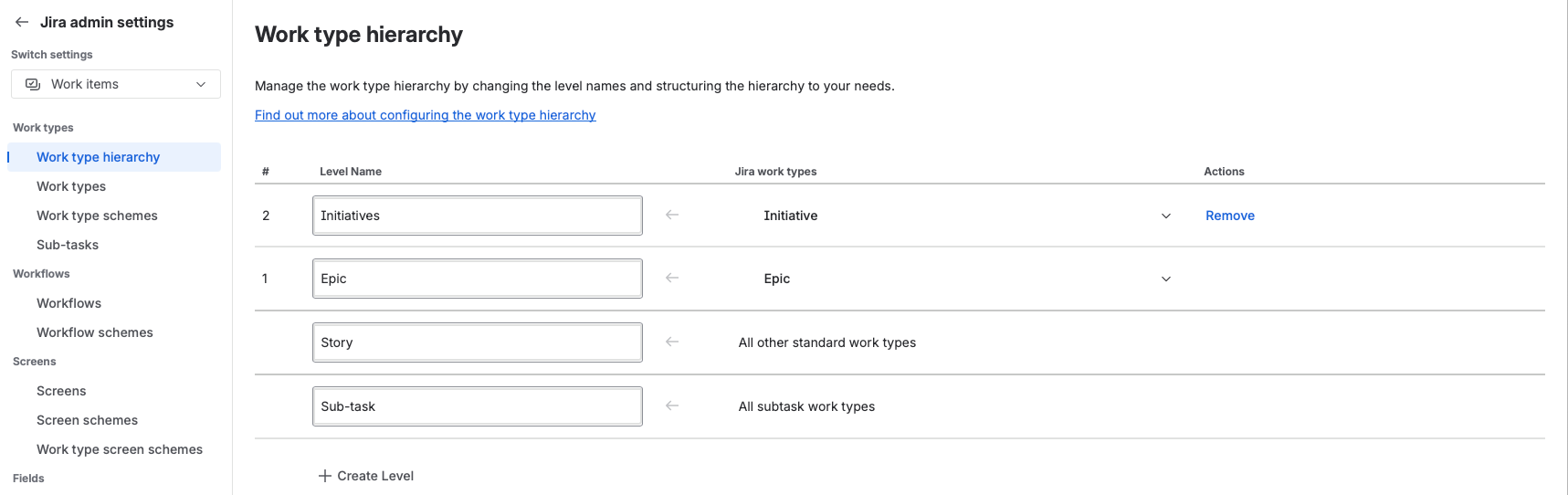Open Screen schemes from the sidebar
Screen dimensions: 1568x495
87,420
